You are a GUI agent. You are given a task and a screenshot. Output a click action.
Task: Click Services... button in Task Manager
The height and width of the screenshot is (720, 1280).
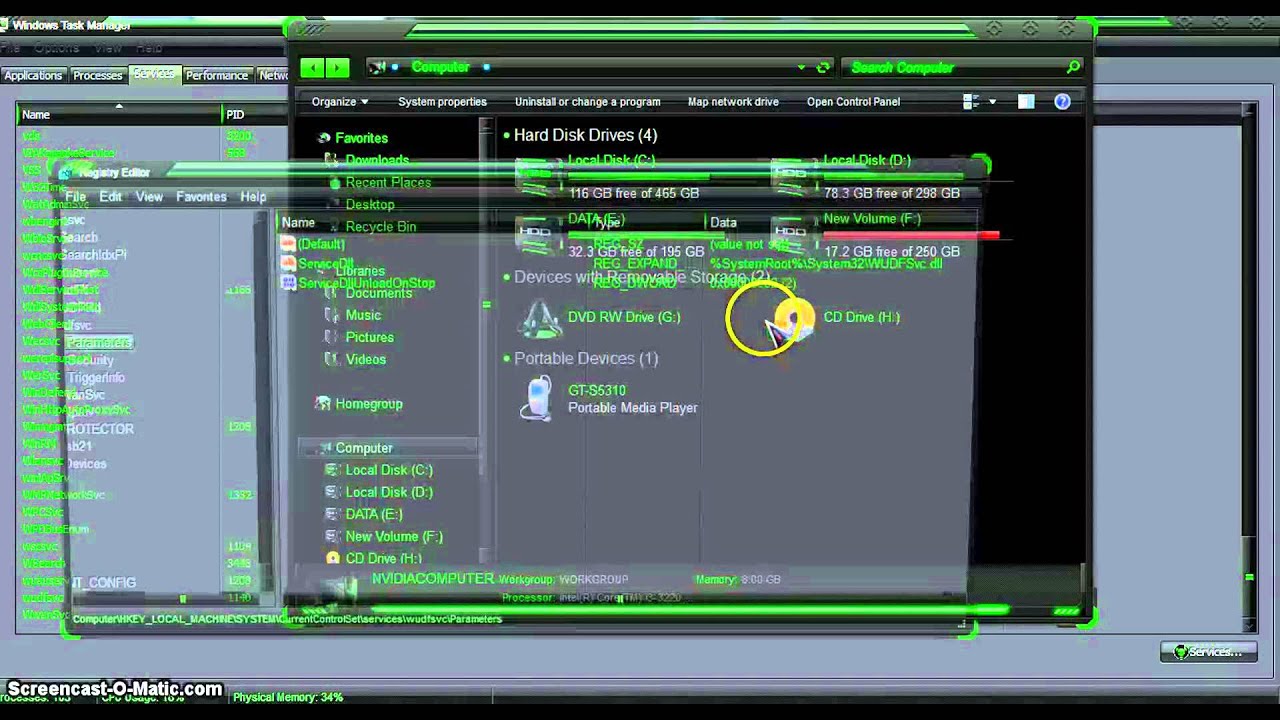(x=1208, y=652)
